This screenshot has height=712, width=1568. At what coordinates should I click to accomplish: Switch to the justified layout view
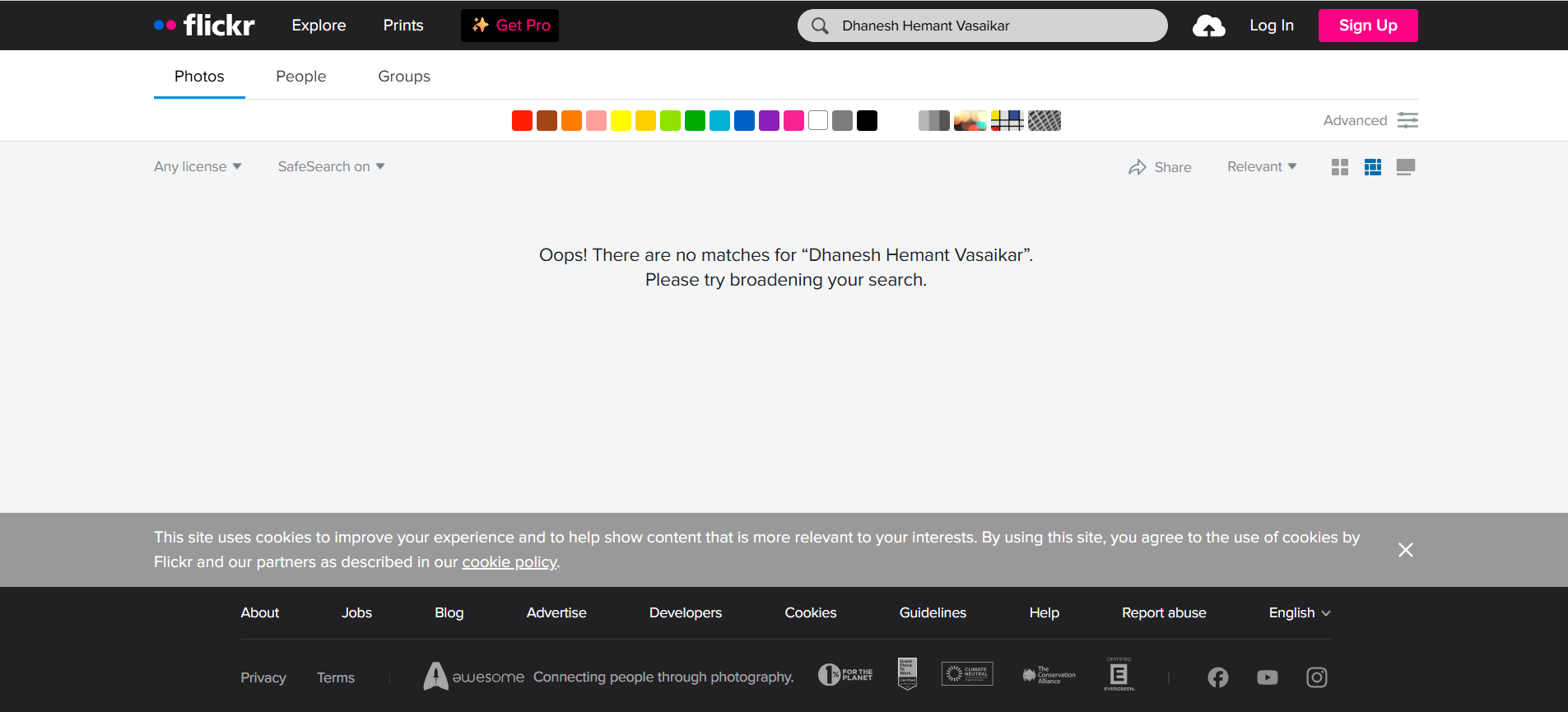[x=1373, y=167]
